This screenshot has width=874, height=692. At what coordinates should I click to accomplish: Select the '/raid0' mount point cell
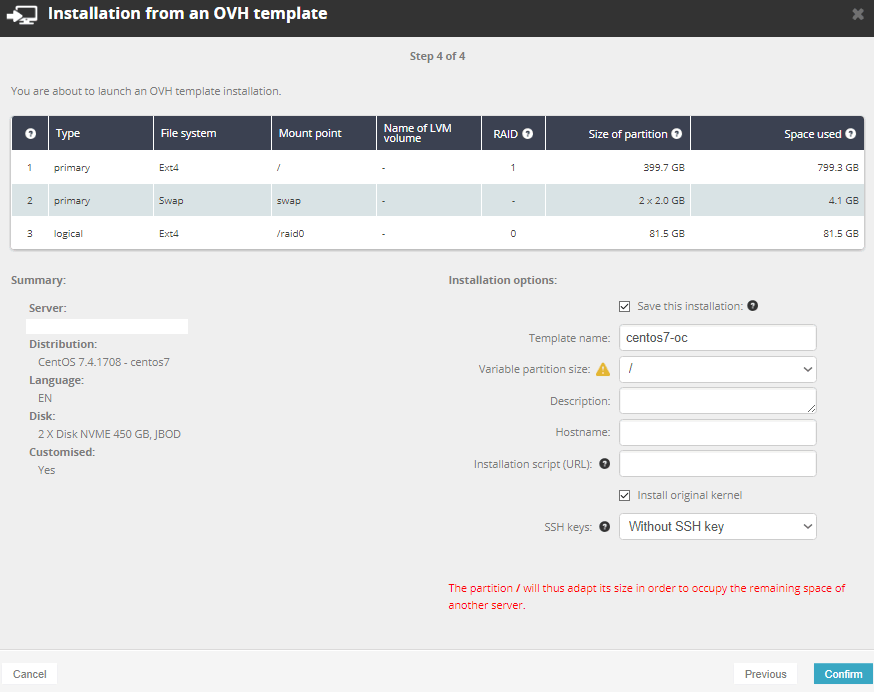[324, 233]
